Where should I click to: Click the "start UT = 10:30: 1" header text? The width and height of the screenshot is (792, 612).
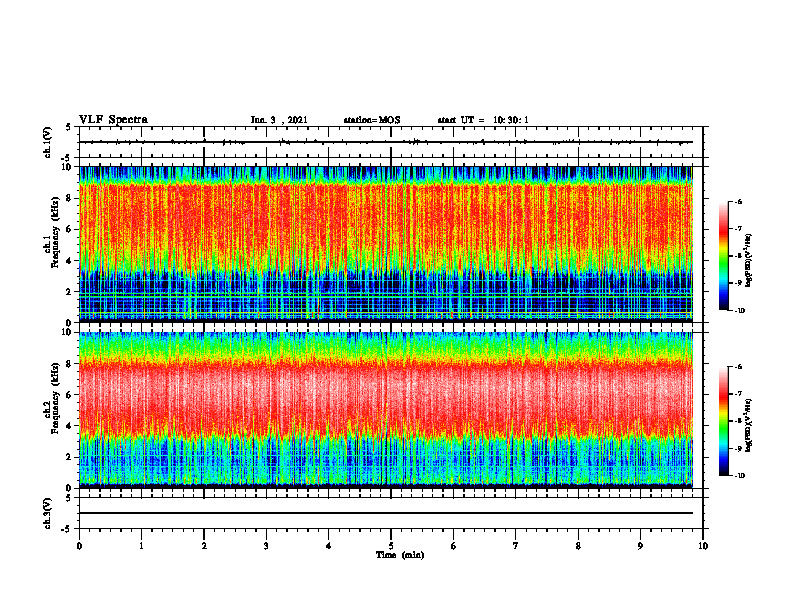pyautogui.click(x=483, y=120)
